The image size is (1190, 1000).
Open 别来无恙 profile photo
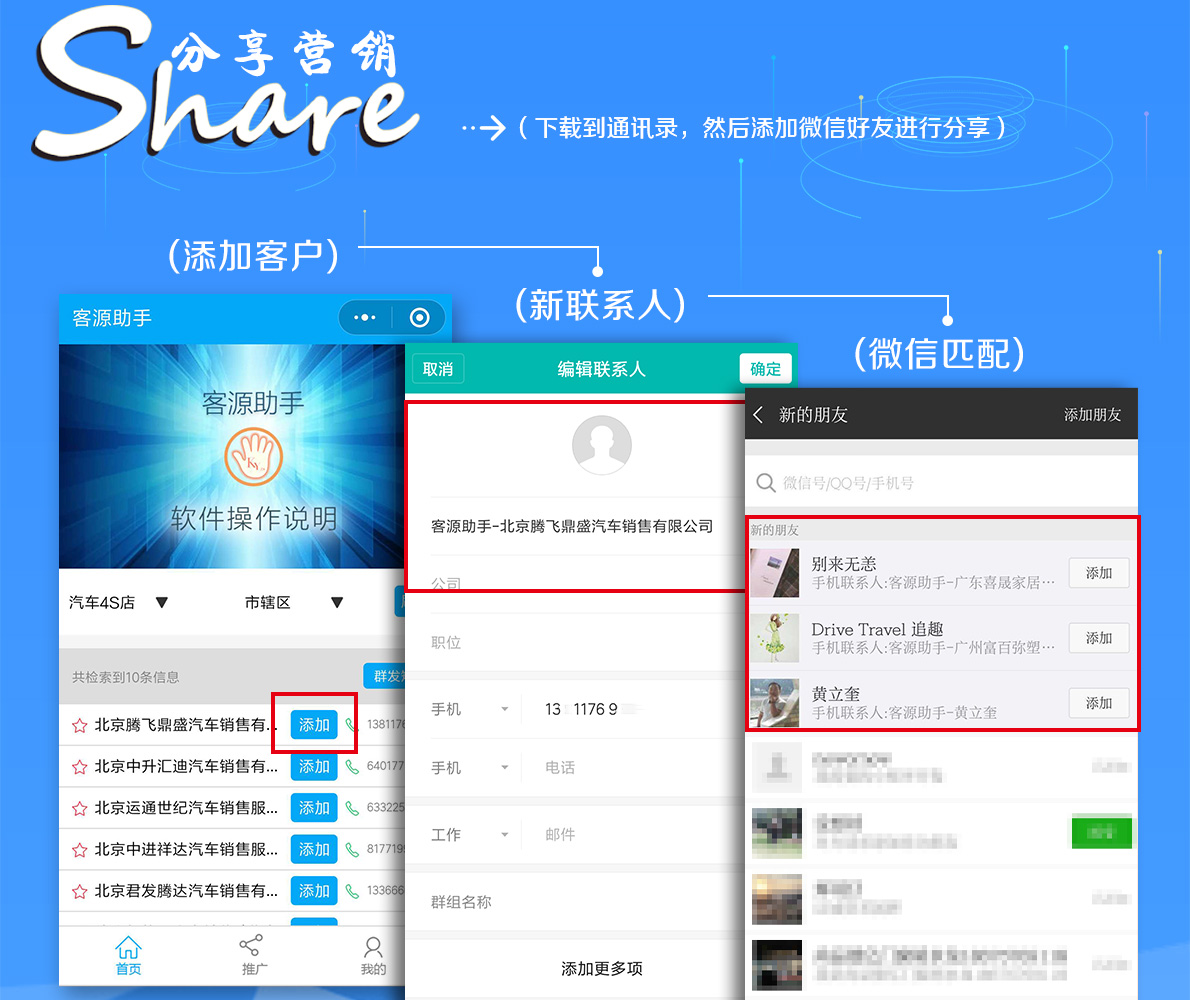[775, 573]
